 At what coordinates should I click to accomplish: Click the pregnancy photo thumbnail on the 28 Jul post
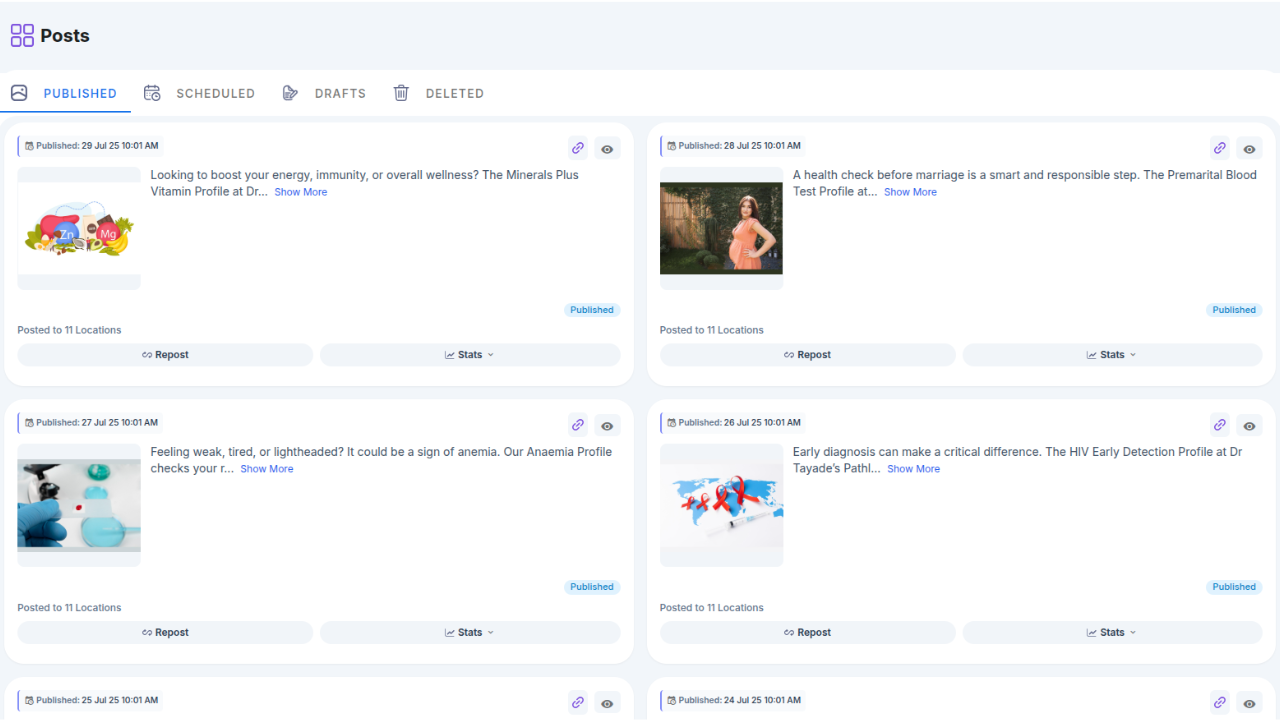pos(721,227)
